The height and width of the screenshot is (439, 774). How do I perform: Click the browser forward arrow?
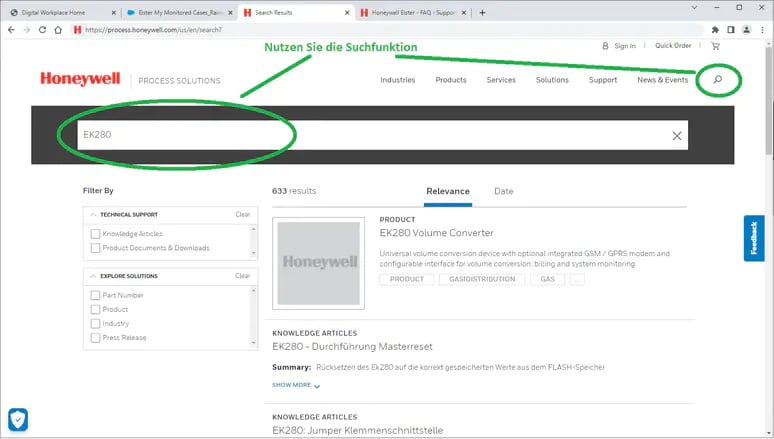coord(27,30)
